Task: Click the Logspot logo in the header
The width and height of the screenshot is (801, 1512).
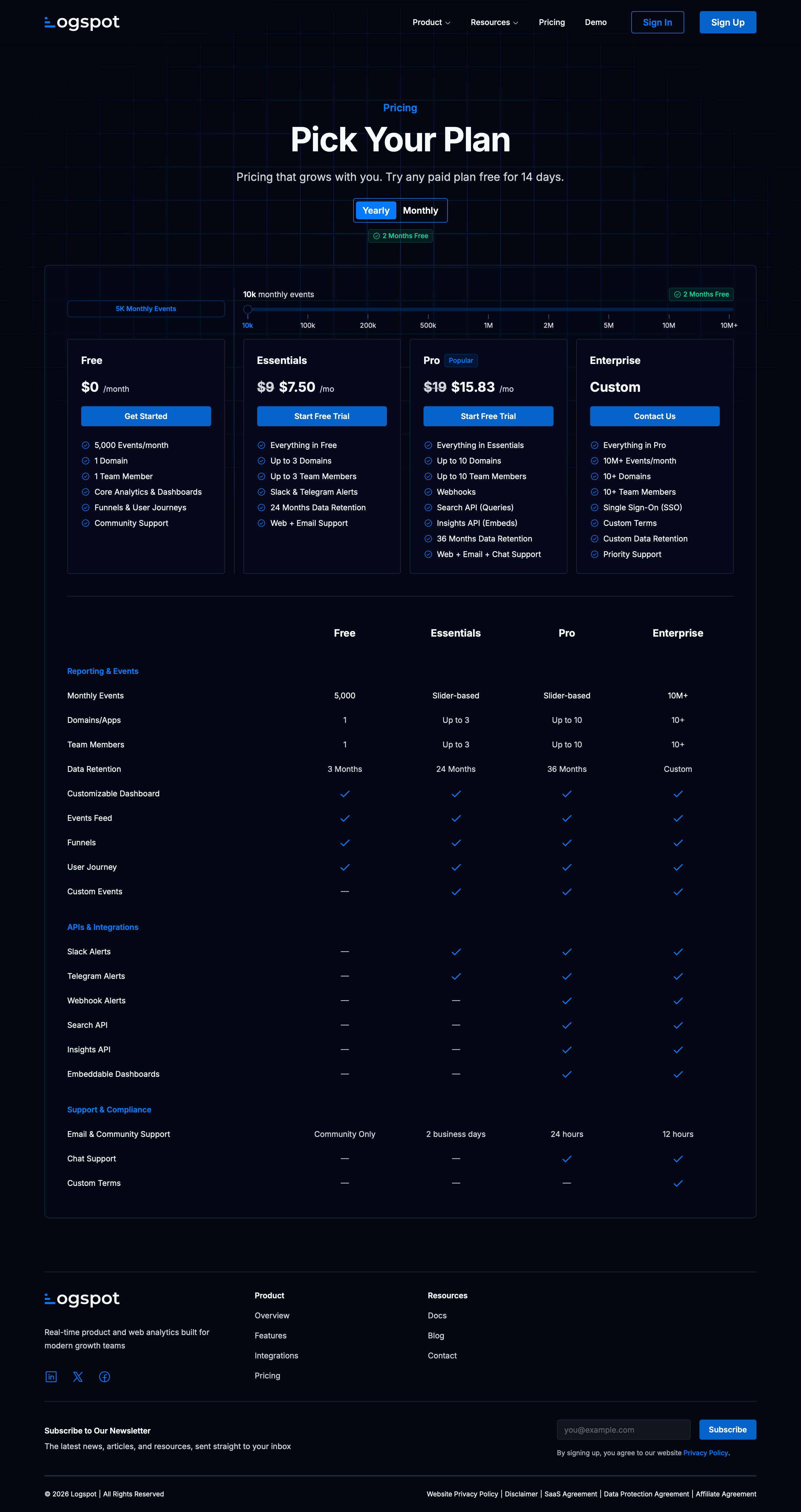Action: pyautogui.click(x=82, y=22)
